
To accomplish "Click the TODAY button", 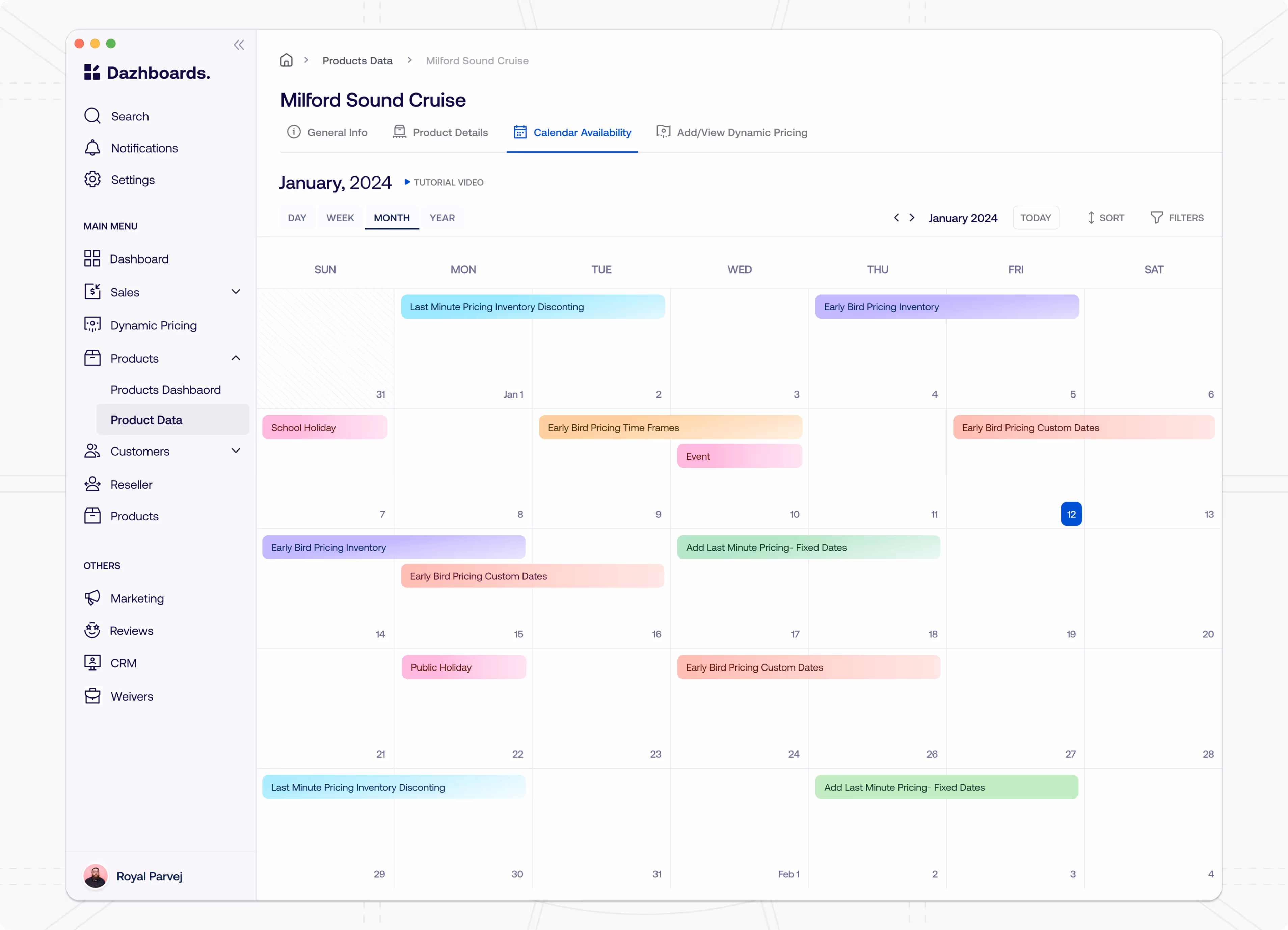I will click(x=1035, y=218).
